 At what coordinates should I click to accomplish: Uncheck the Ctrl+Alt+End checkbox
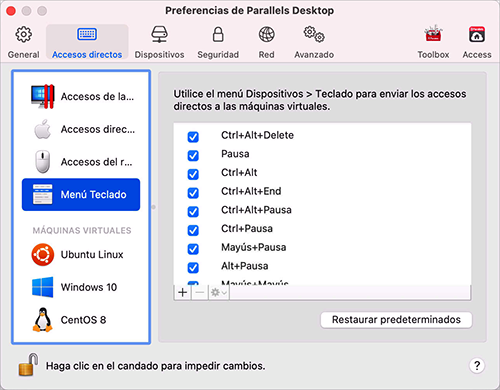click(193, 193)
